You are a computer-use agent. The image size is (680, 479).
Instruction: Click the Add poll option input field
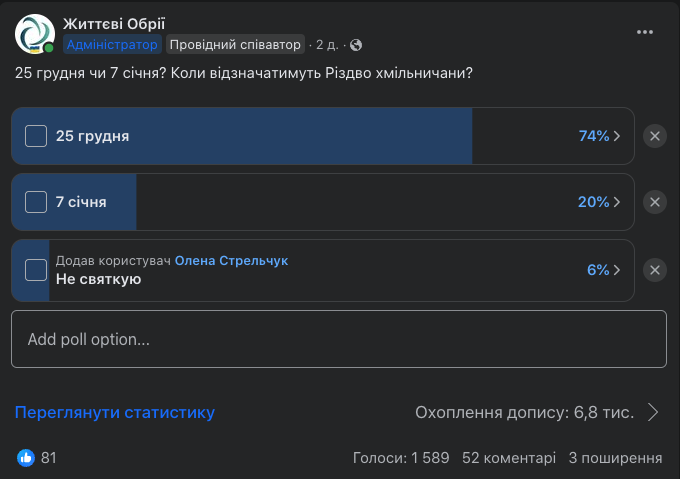[x=338, y=339]
